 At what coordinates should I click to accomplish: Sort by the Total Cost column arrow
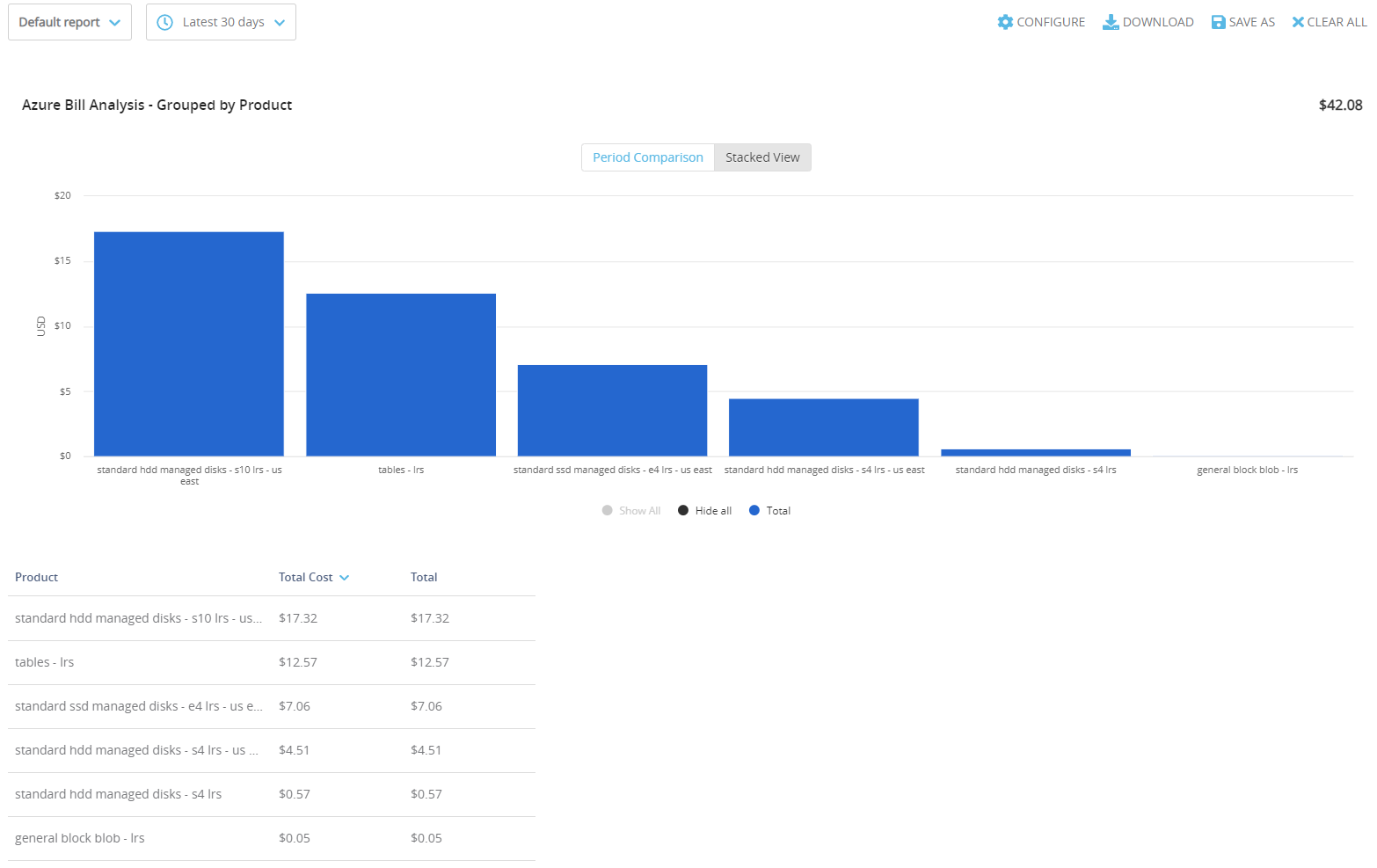345,578
